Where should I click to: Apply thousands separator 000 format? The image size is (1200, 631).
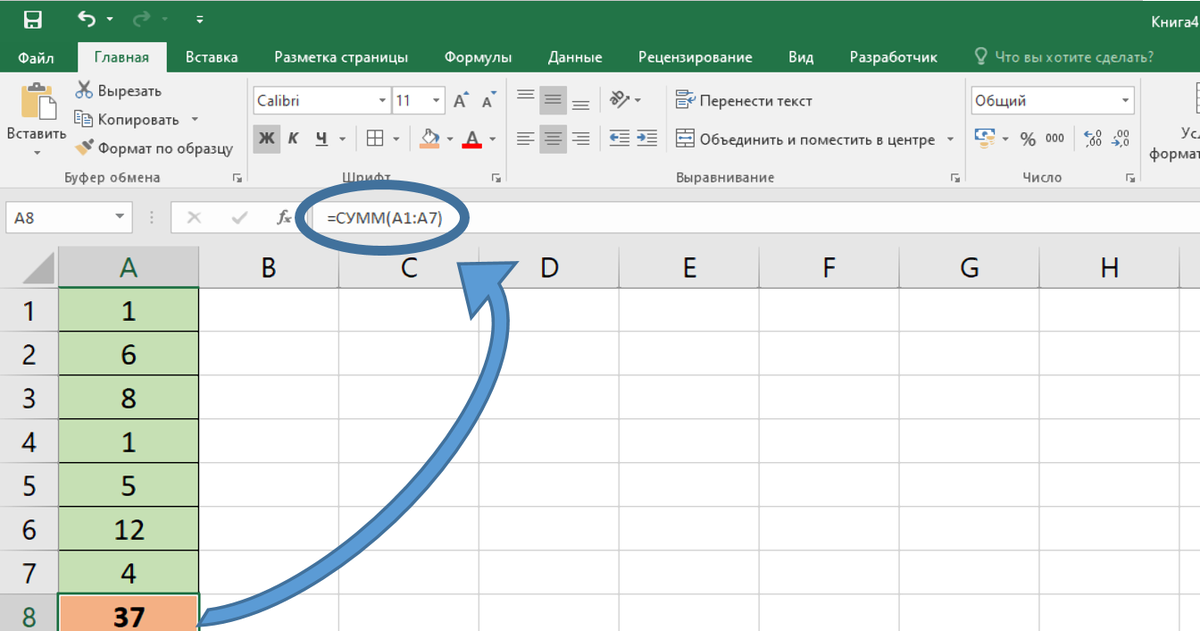pyautogui.click(x=1055, y=139)
